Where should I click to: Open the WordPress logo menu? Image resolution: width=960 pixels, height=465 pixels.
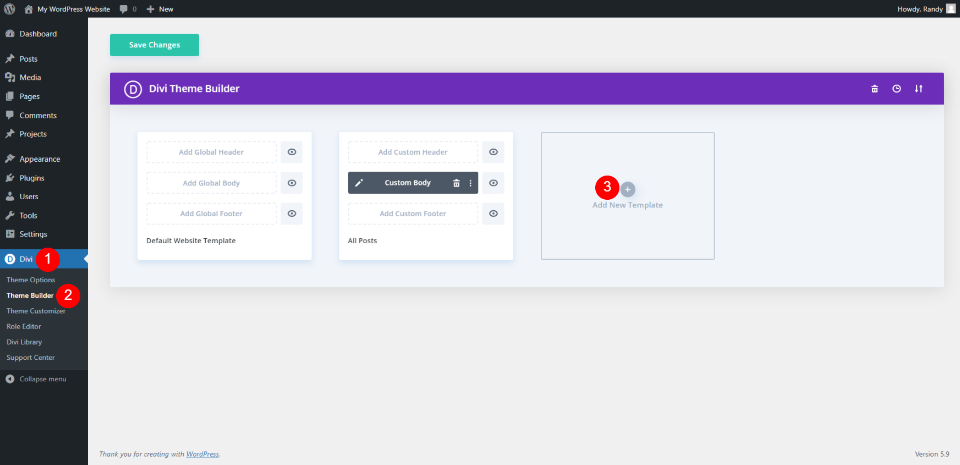tap(10, 9)
